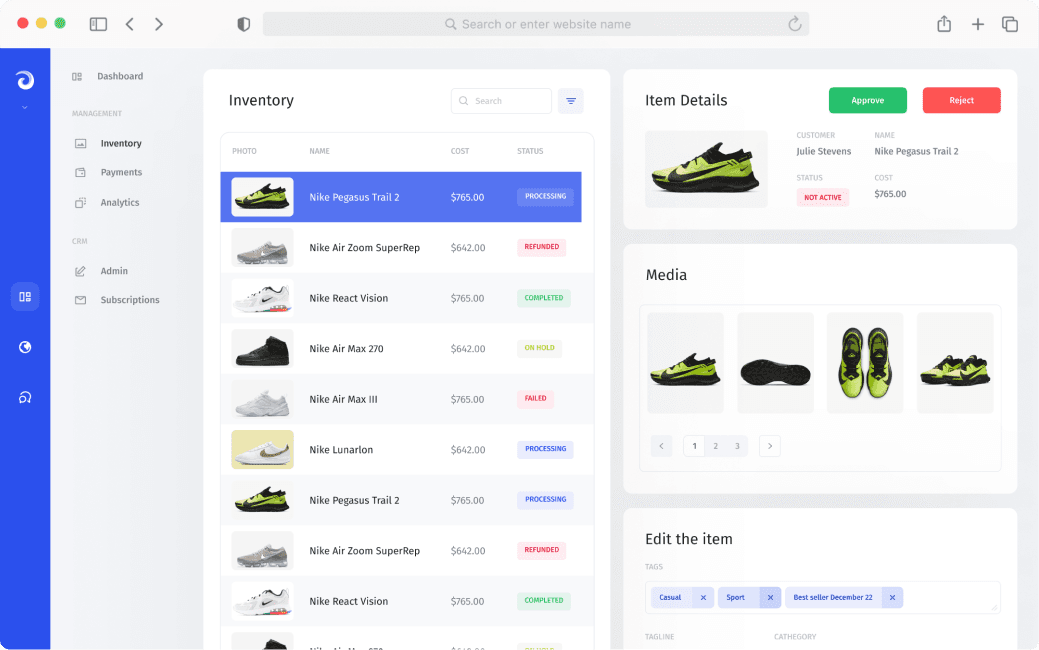The height and width of the screenshot is (650, 1039).
Task: Go to next media page arrow
Action: tap(769, 446)
